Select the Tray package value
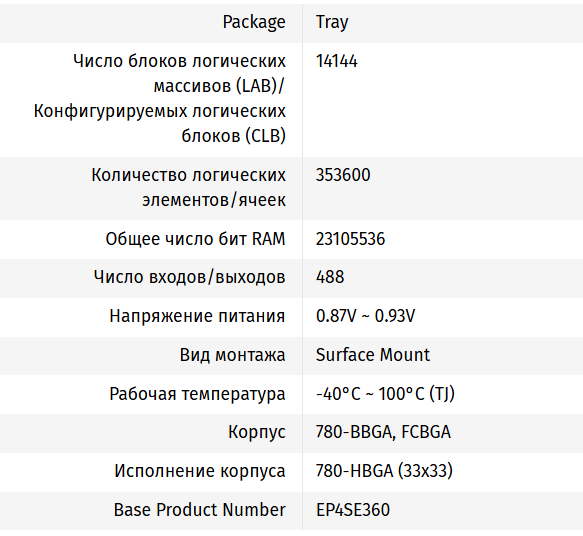The image size is (583, 536). 332,22
